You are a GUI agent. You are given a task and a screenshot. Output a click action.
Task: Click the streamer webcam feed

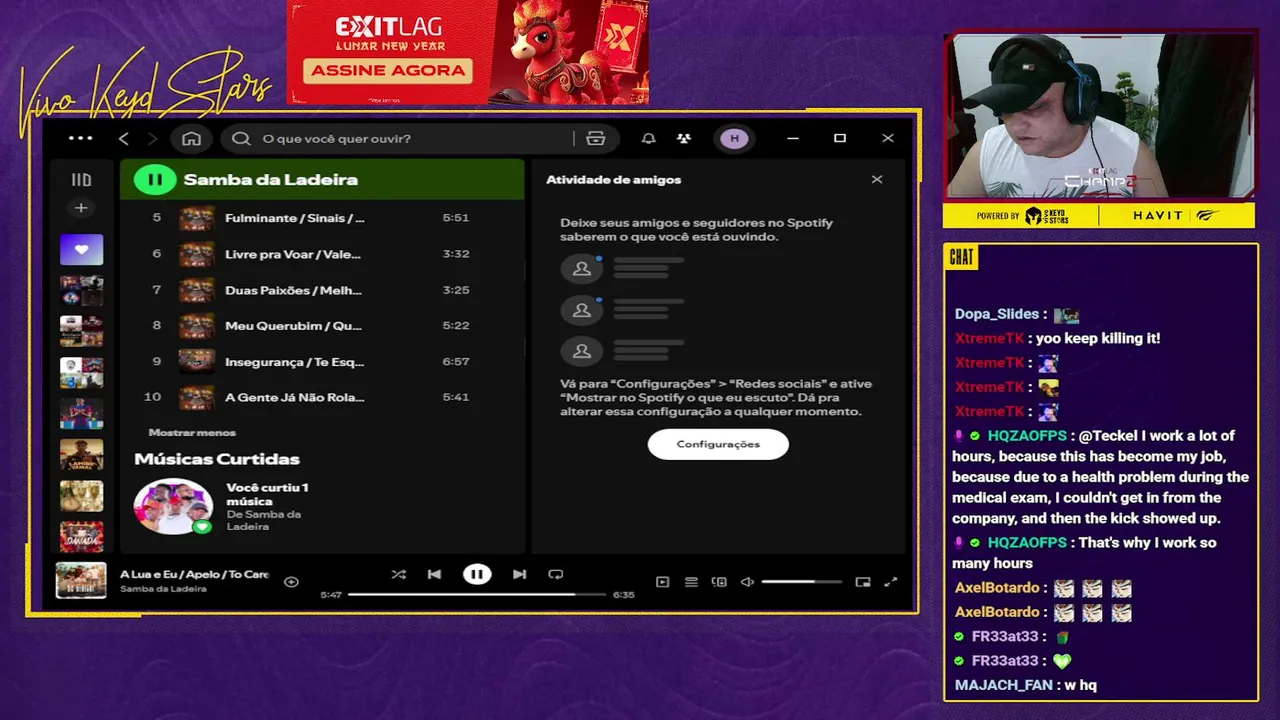coord(1099,115)
